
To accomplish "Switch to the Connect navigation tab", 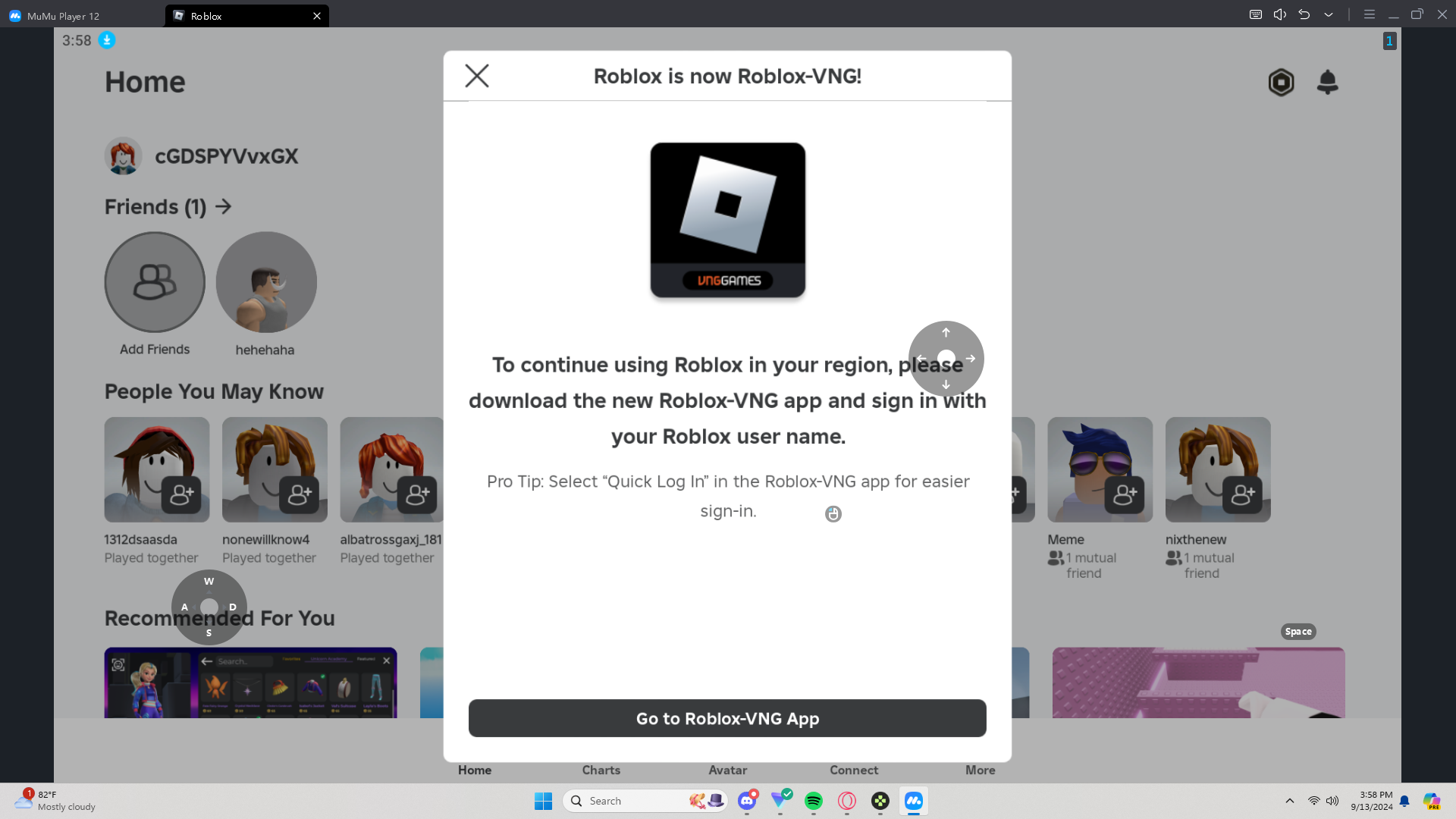I will [854, 770].
